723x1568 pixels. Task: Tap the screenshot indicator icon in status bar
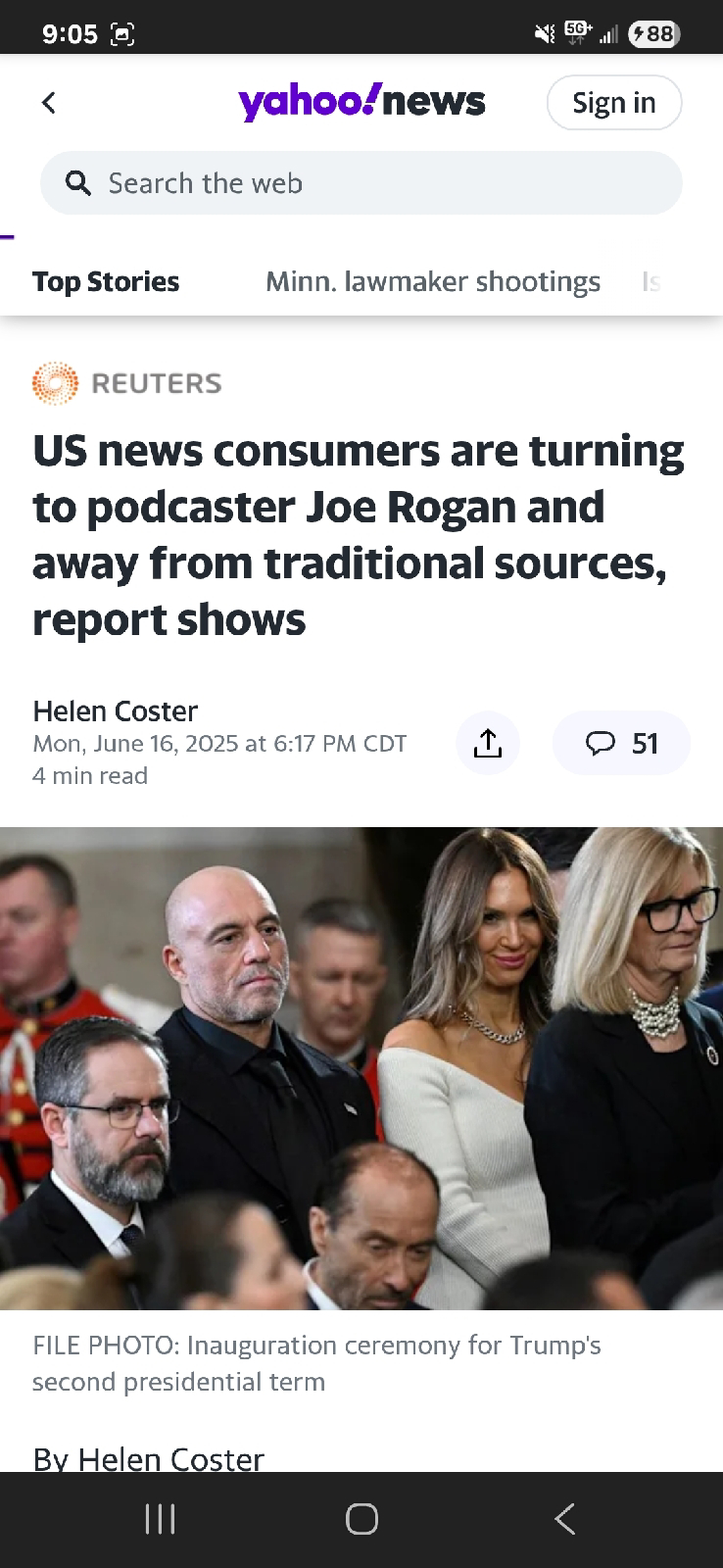pyautogui.click(x=122, y=34)
